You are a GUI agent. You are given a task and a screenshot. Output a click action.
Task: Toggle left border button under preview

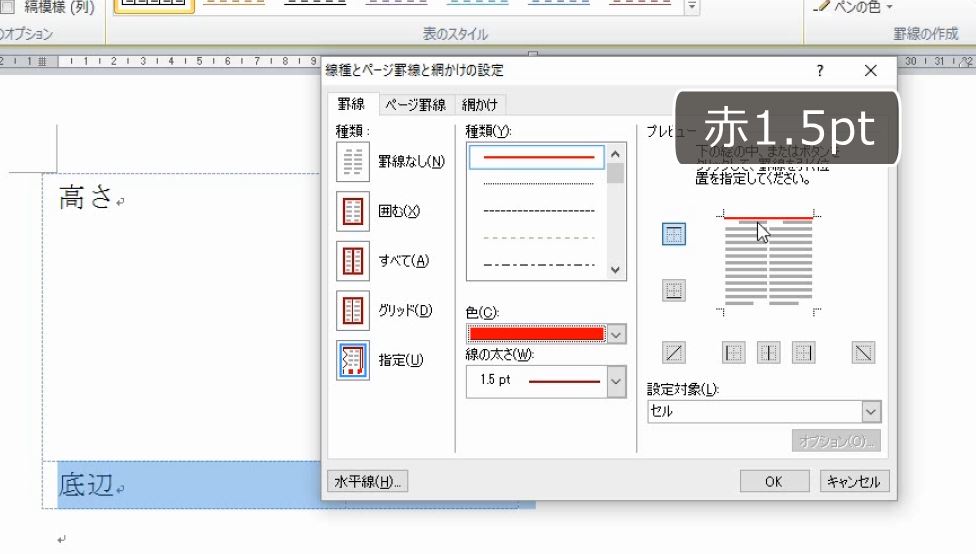coord(733,353)
